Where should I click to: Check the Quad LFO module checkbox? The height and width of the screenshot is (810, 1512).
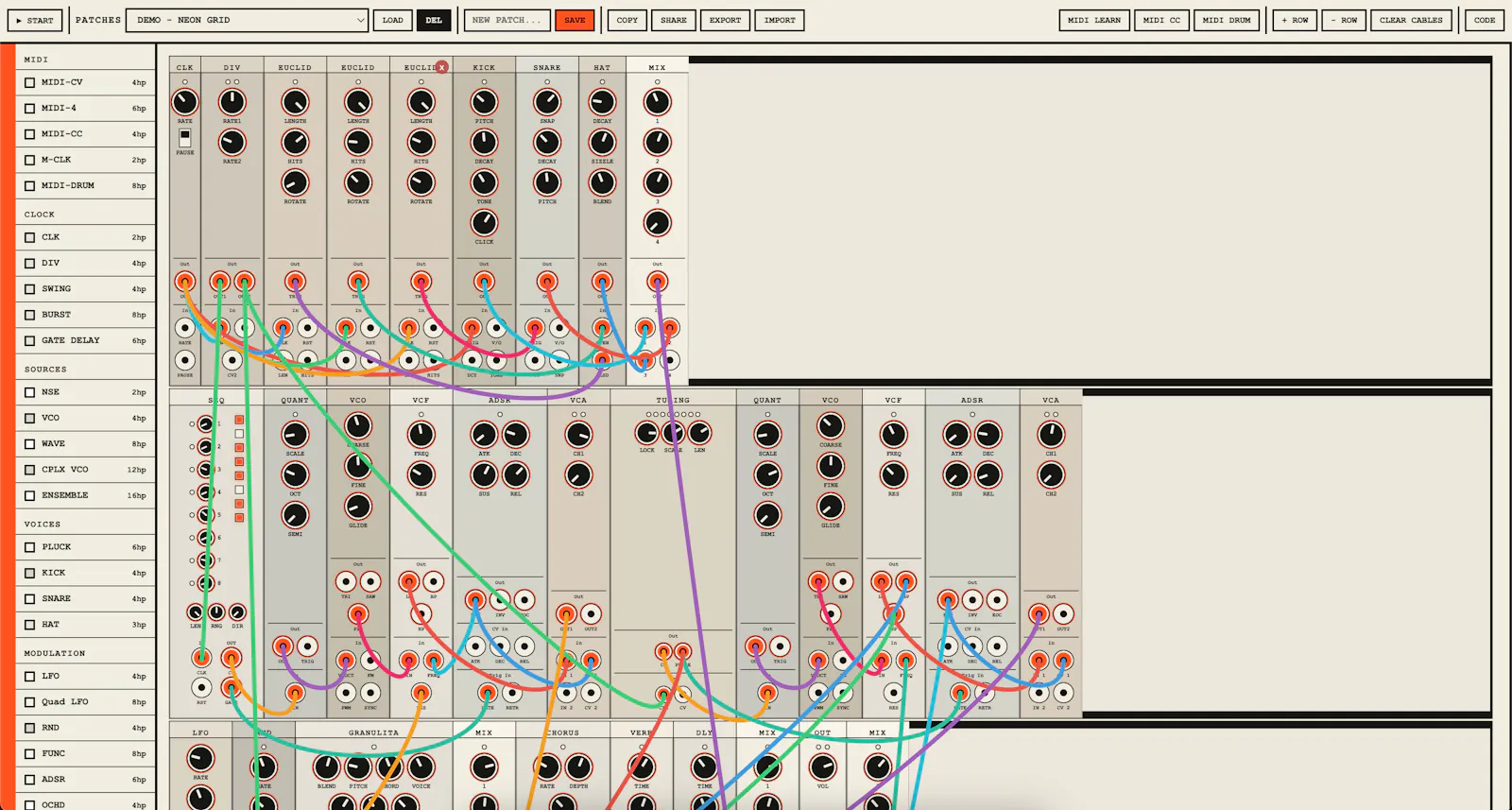pos(30,701)
